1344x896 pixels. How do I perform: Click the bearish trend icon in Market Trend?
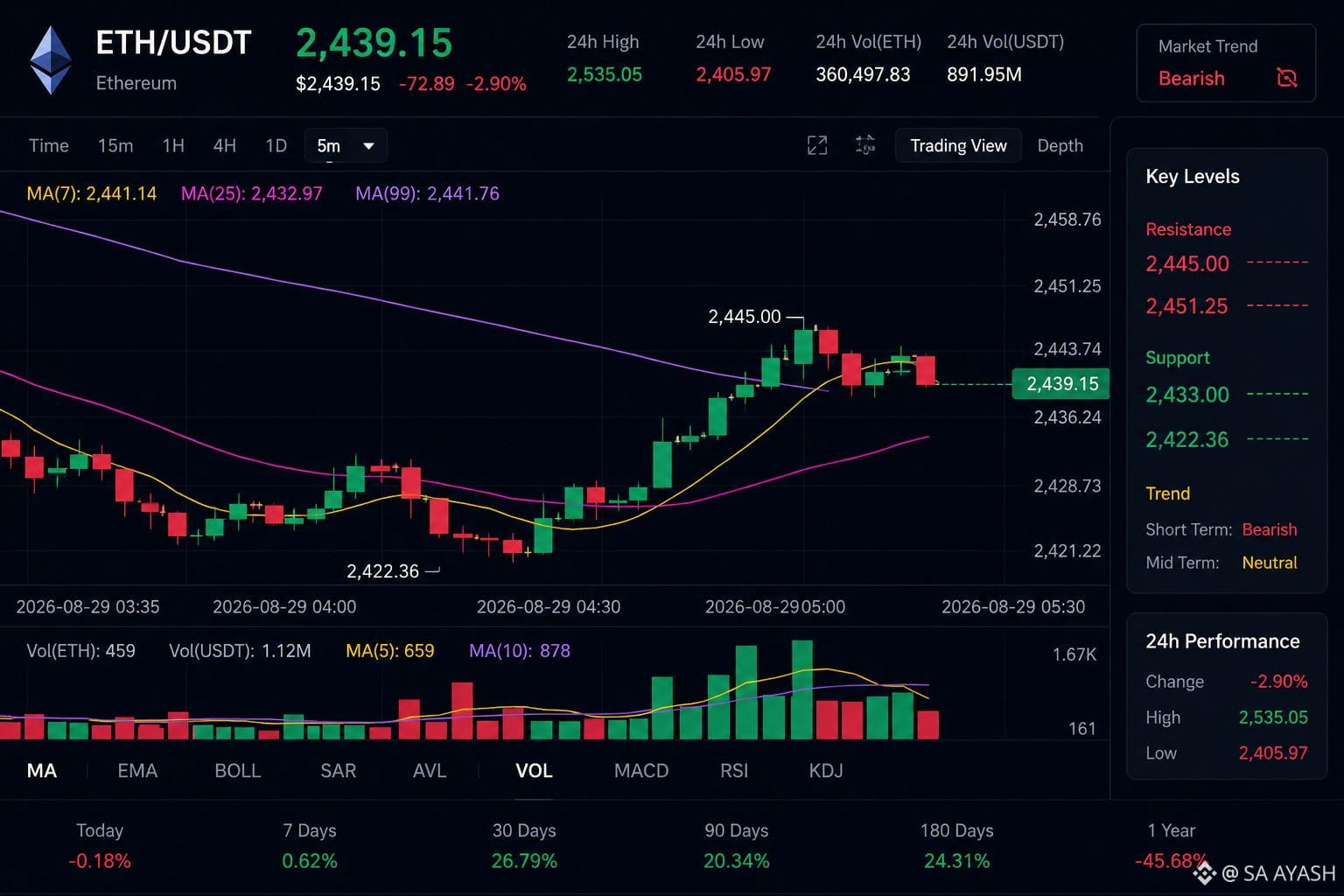click(1286, 78)
